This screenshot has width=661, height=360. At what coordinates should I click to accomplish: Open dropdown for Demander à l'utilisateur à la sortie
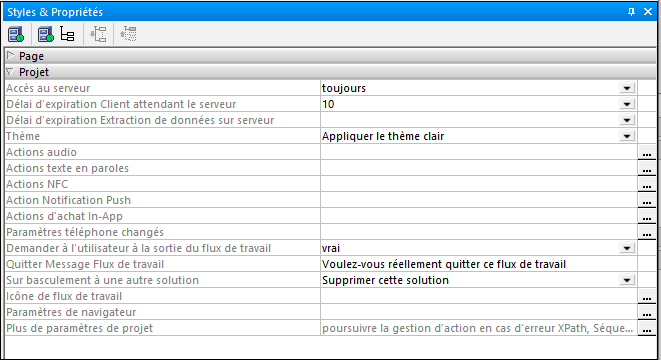coord(627,248)
